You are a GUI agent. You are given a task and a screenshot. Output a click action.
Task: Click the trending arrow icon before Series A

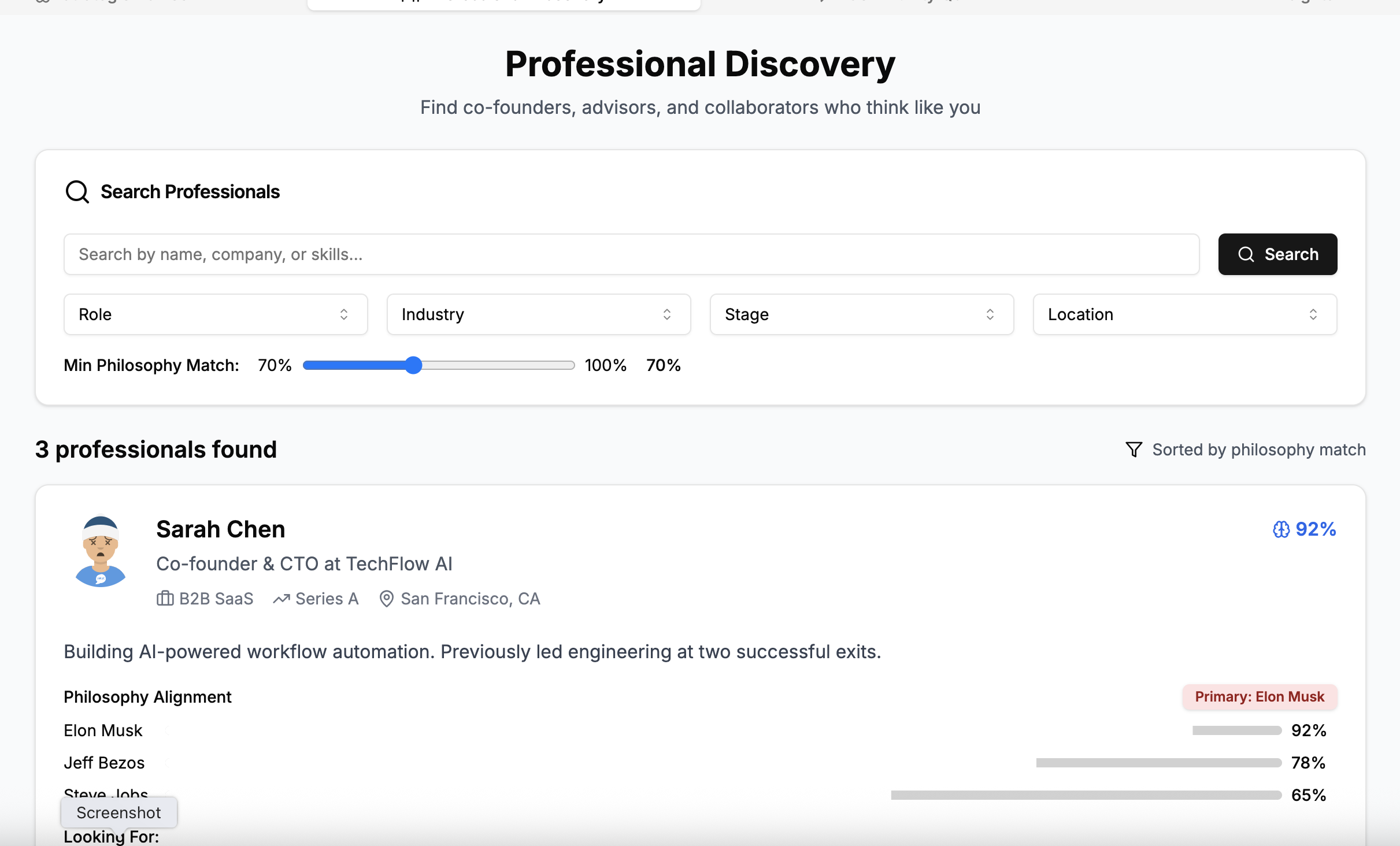click(282, 599)
